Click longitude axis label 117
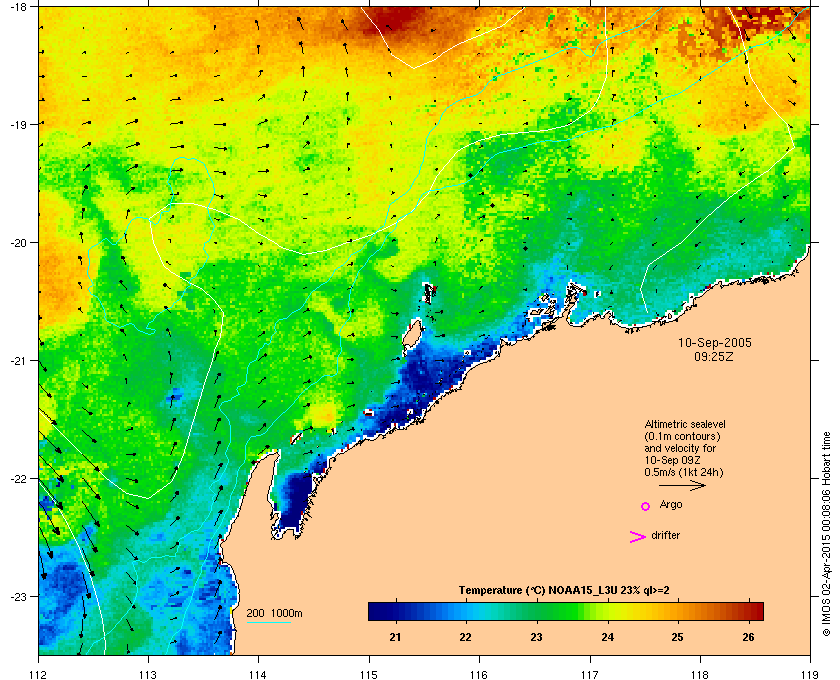This screenshot has width=840, height=680. coord(590,674)
